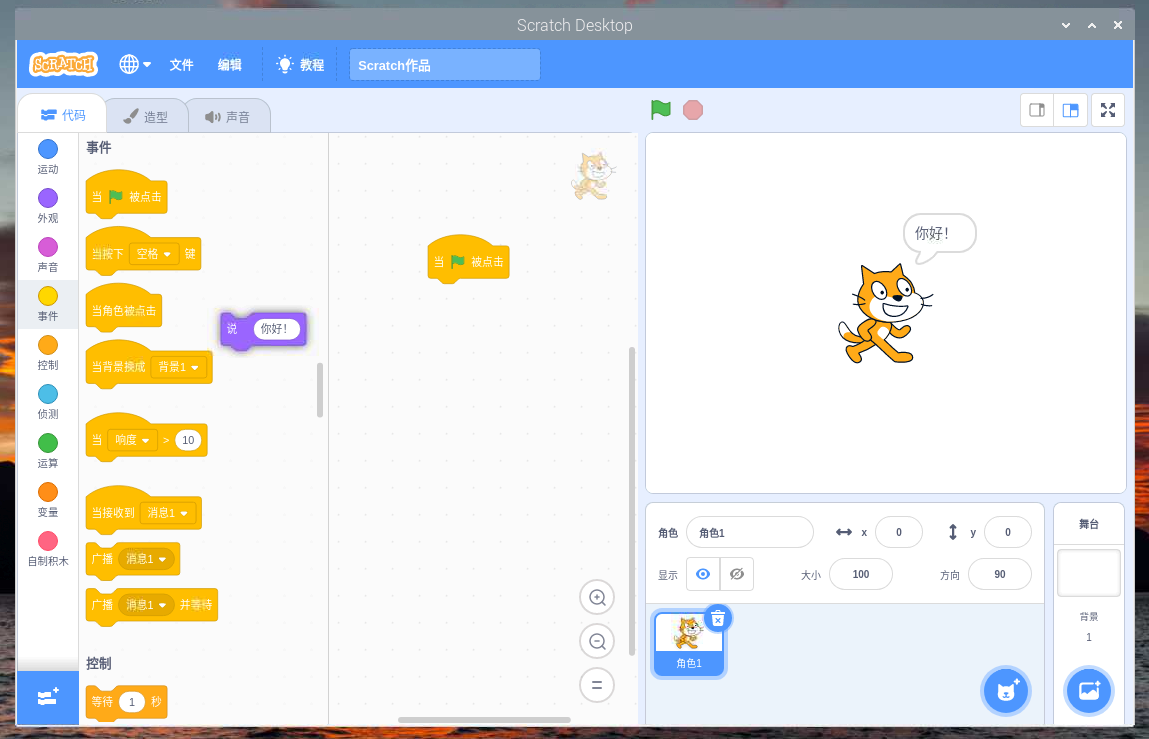Reset workspace zoom with equals button
The height and width of the screenshot is (739, 1149).
click(596, 685)
